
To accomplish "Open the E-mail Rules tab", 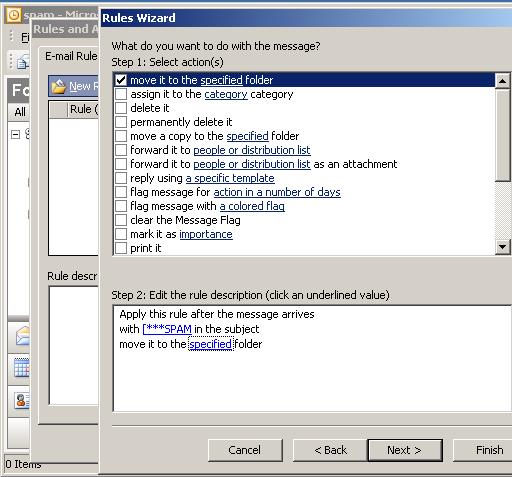I will [71, 56].
